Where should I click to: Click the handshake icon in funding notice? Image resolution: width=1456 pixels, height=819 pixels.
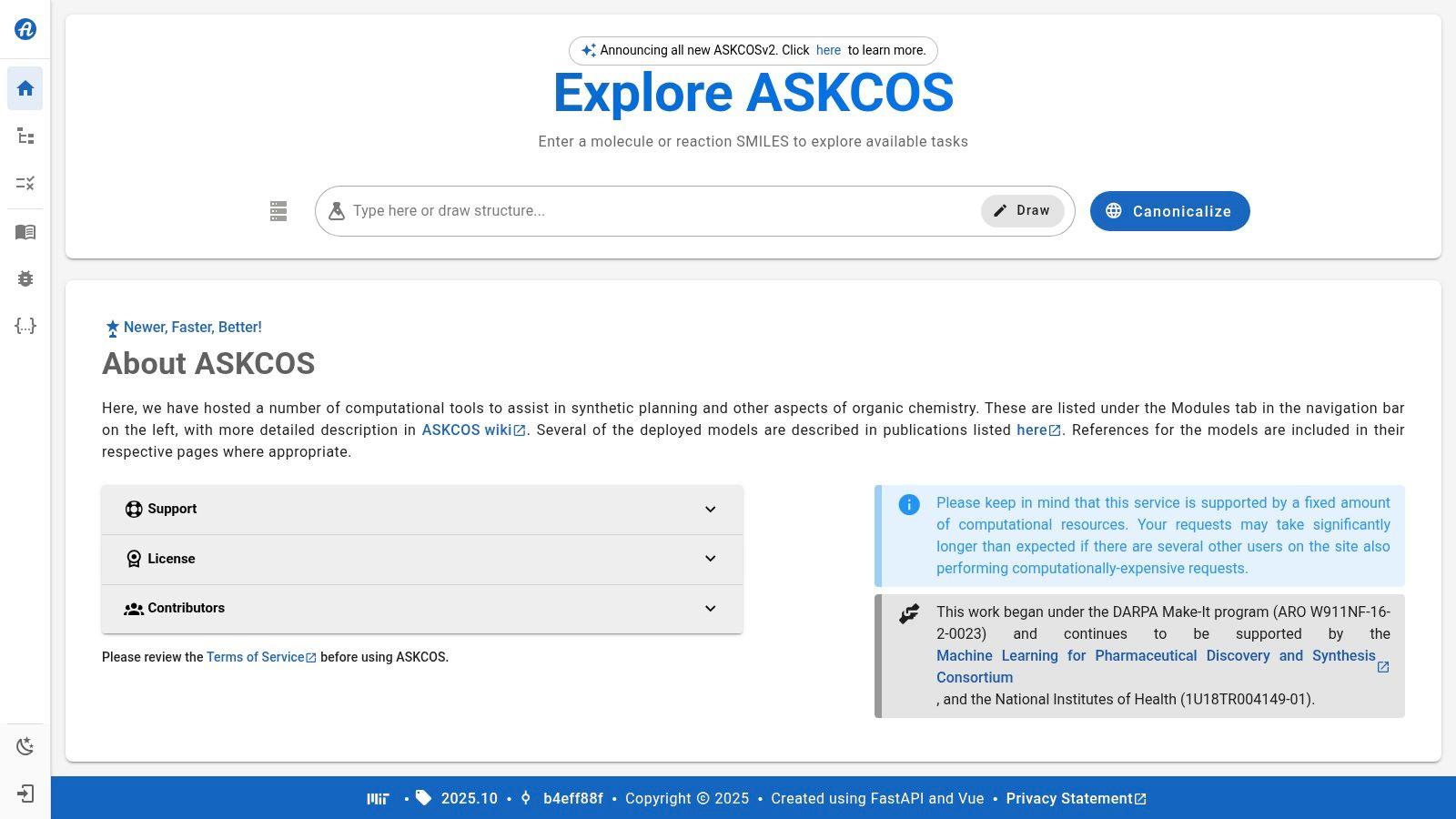(909, 614)
